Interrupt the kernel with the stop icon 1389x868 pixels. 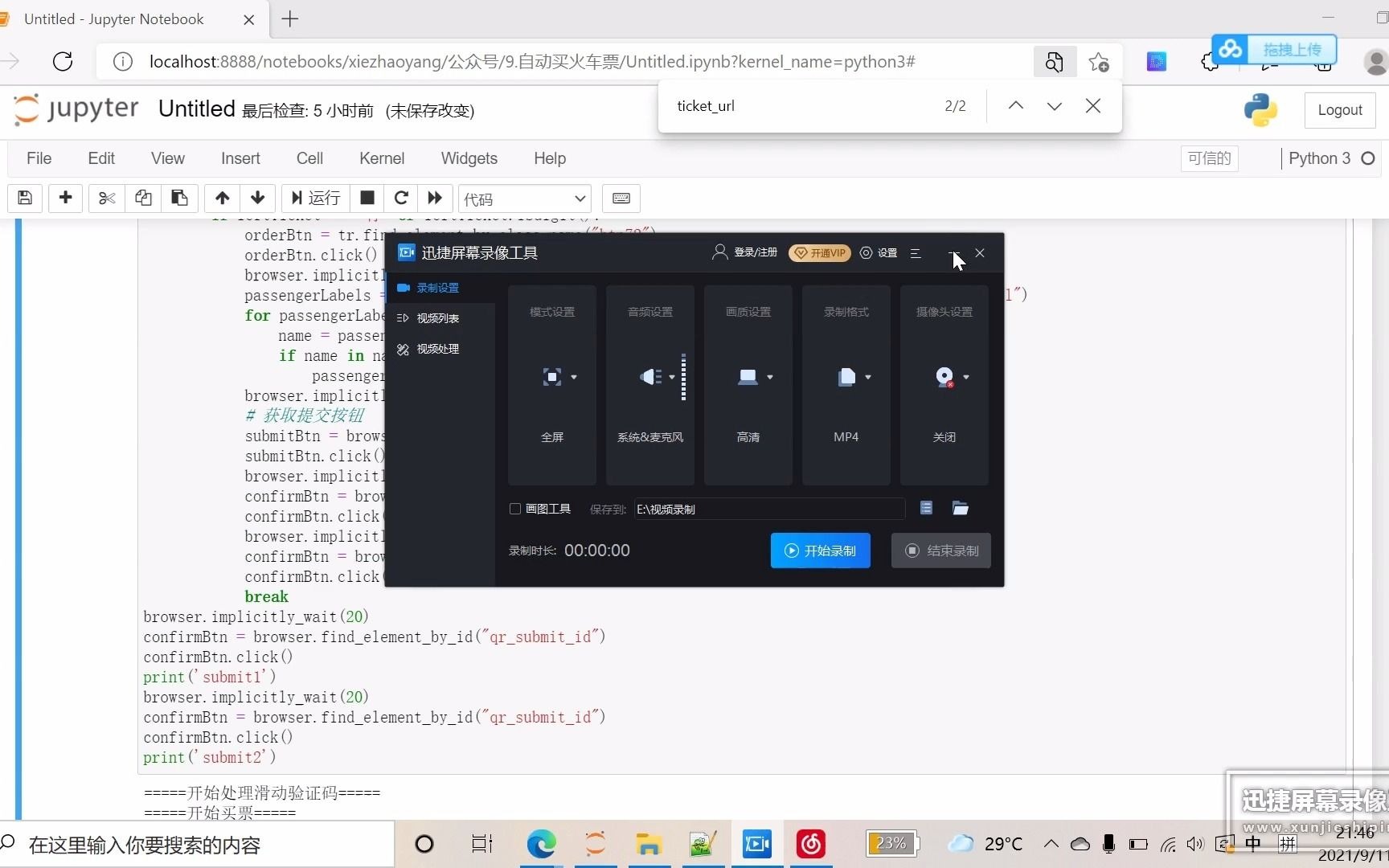point(367,198)
